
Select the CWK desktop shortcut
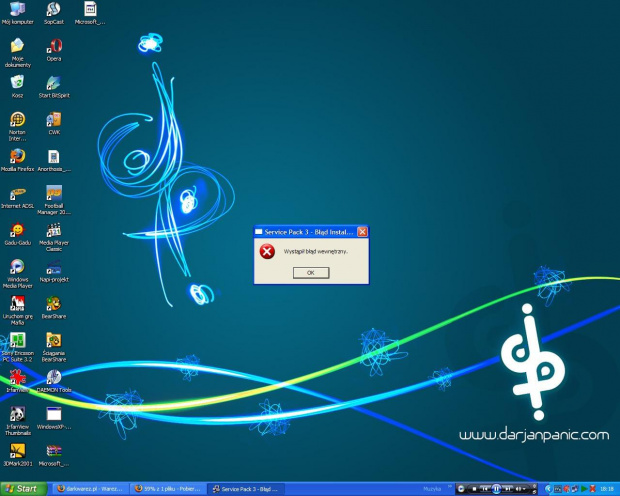point(54,123)
